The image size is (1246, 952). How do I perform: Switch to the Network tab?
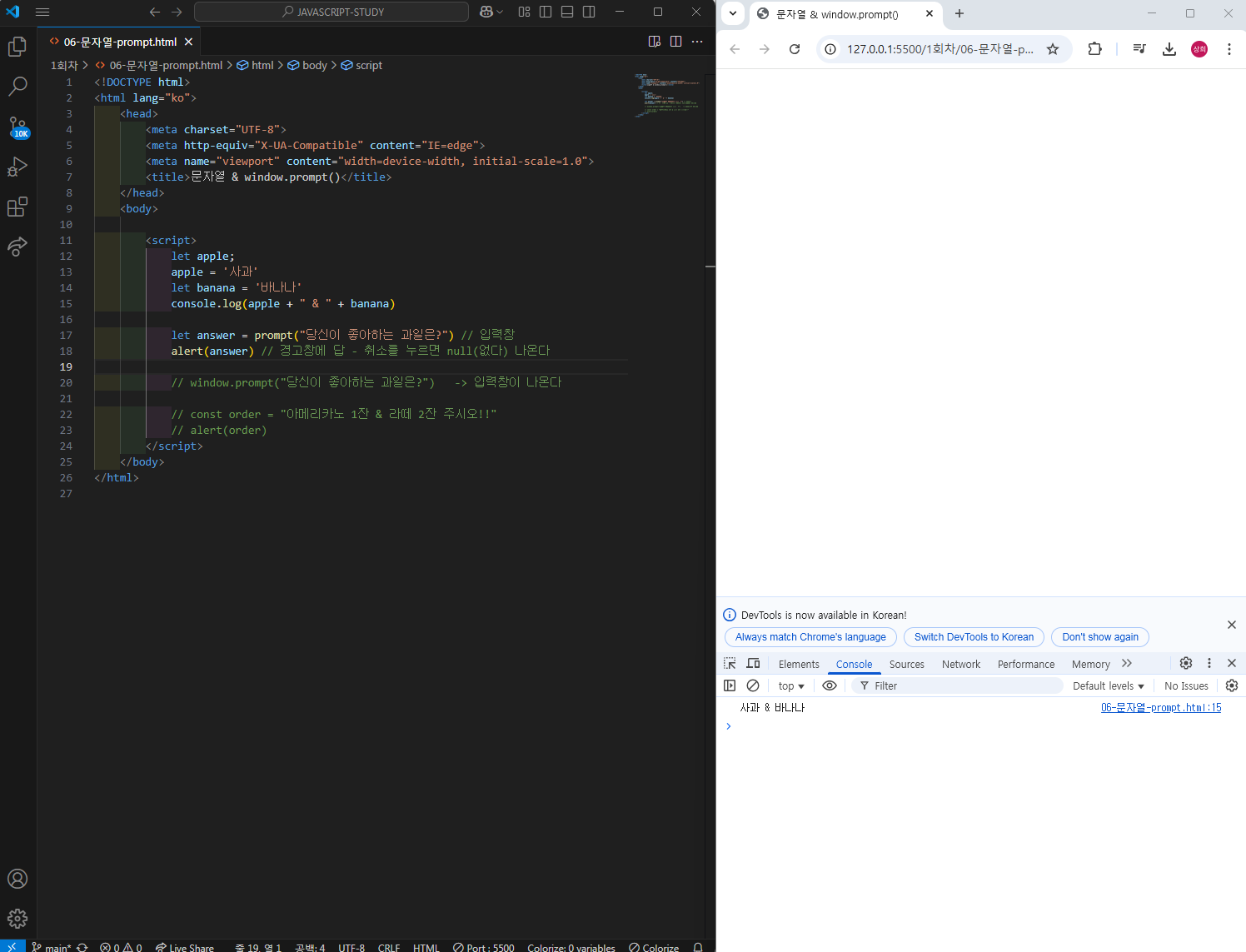(x=961, y=664)
